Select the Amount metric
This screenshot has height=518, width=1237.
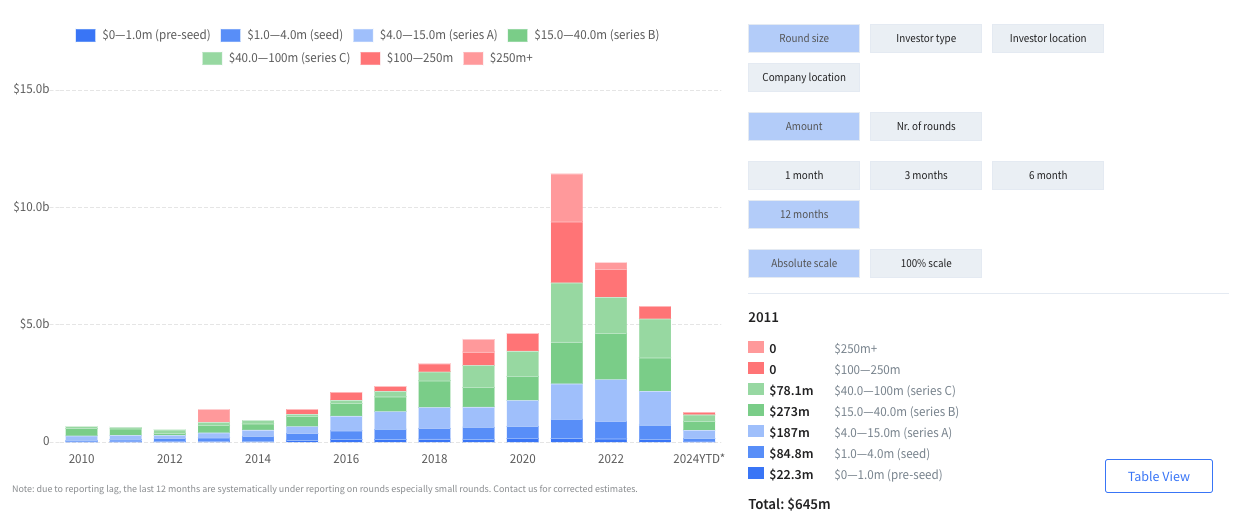803,127
